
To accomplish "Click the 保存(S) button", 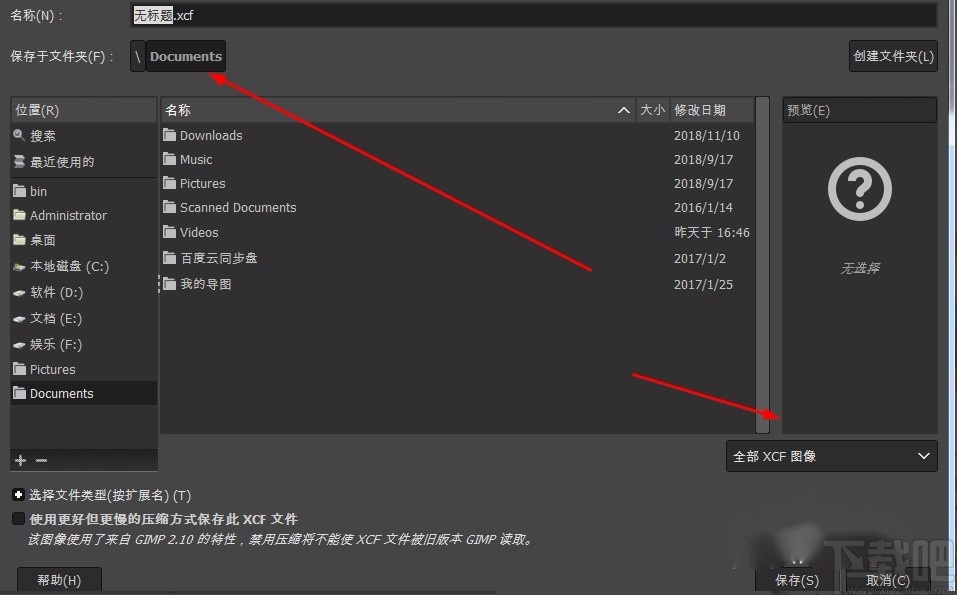I will click(796, 580).
